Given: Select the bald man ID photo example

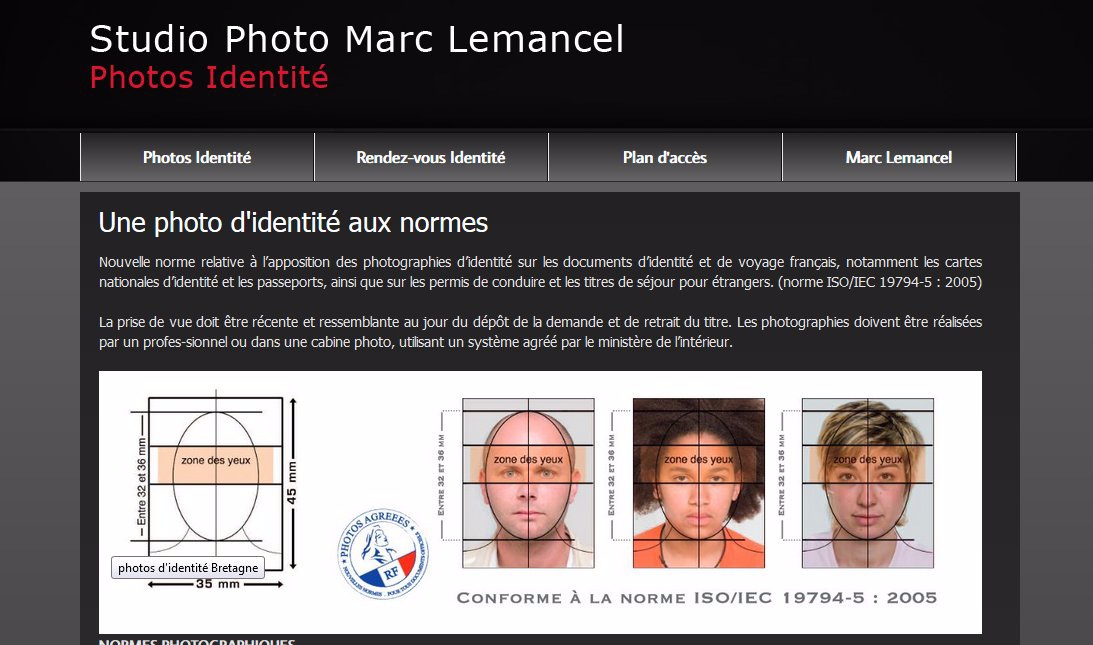Looking at the screenshot, I should coord(528,483).
